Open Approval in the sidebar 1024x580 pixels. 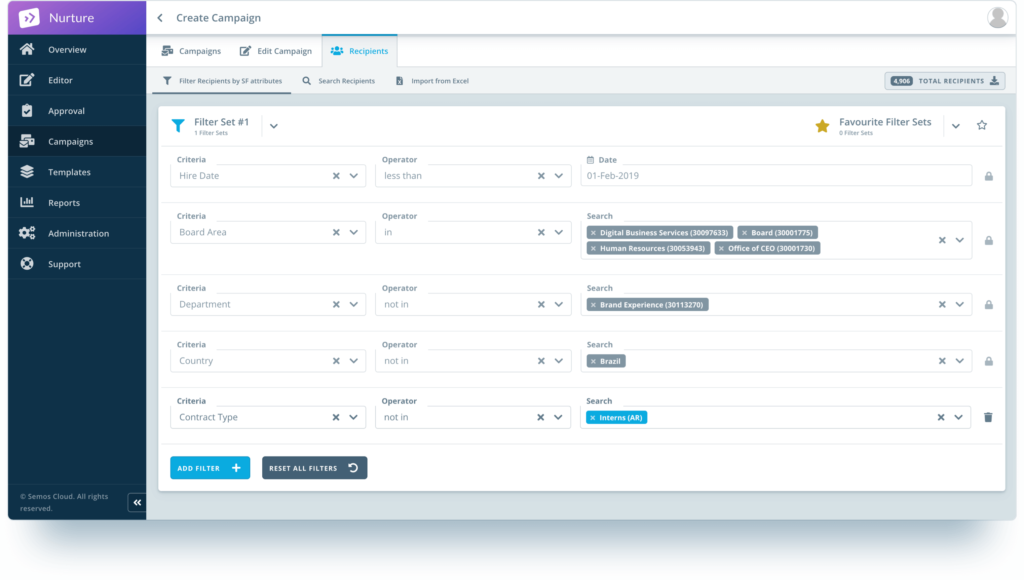pyautogui.click(x=77, y=111)
